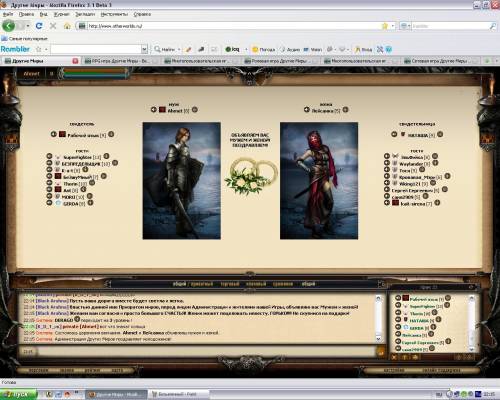This screenshot has height=400, width=500.
Task: Select the торговый chat channel tab
Action: (230, 284)
